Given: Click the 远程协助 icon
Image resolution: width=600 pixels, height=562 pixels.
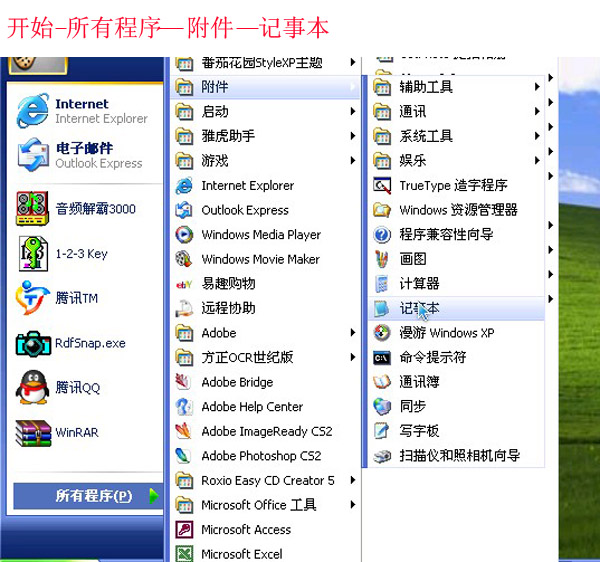Looking at the screenshot, I should [x=184, y=308].
